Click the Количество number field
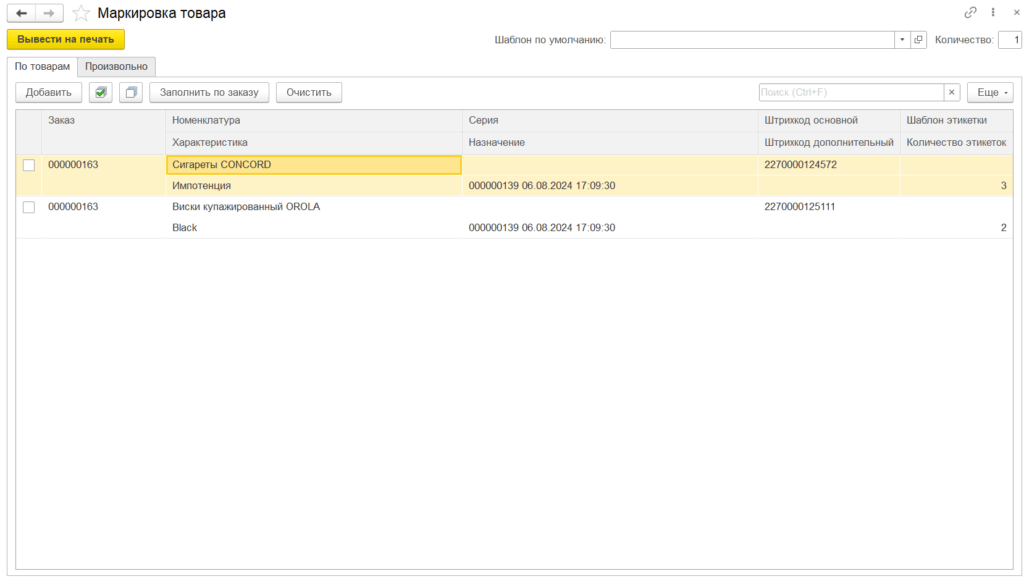 tap(1009, 40)
